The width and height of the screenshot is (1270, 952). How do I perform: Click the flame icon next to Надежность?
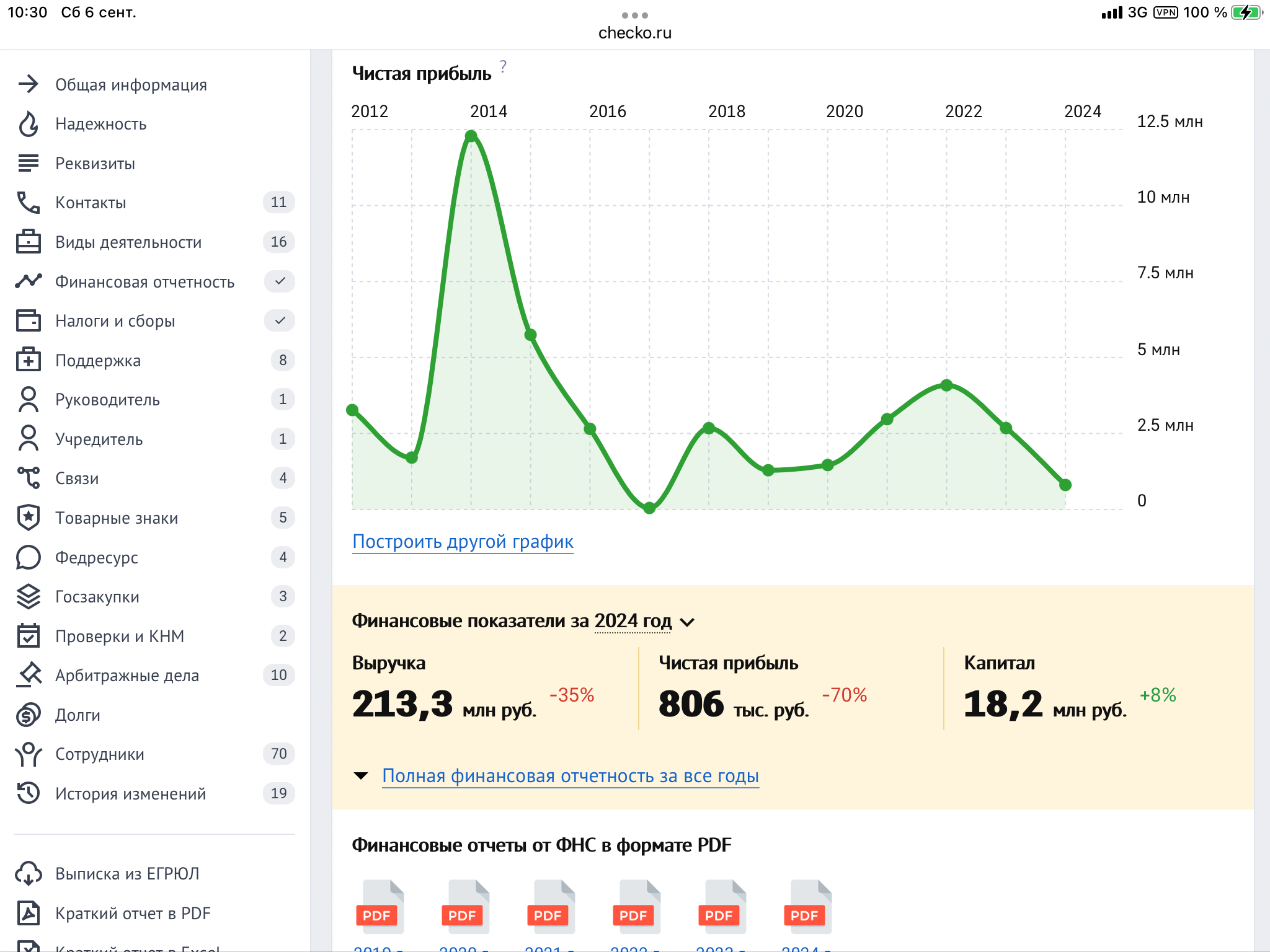pyautogui.click(x=28, y=124)
